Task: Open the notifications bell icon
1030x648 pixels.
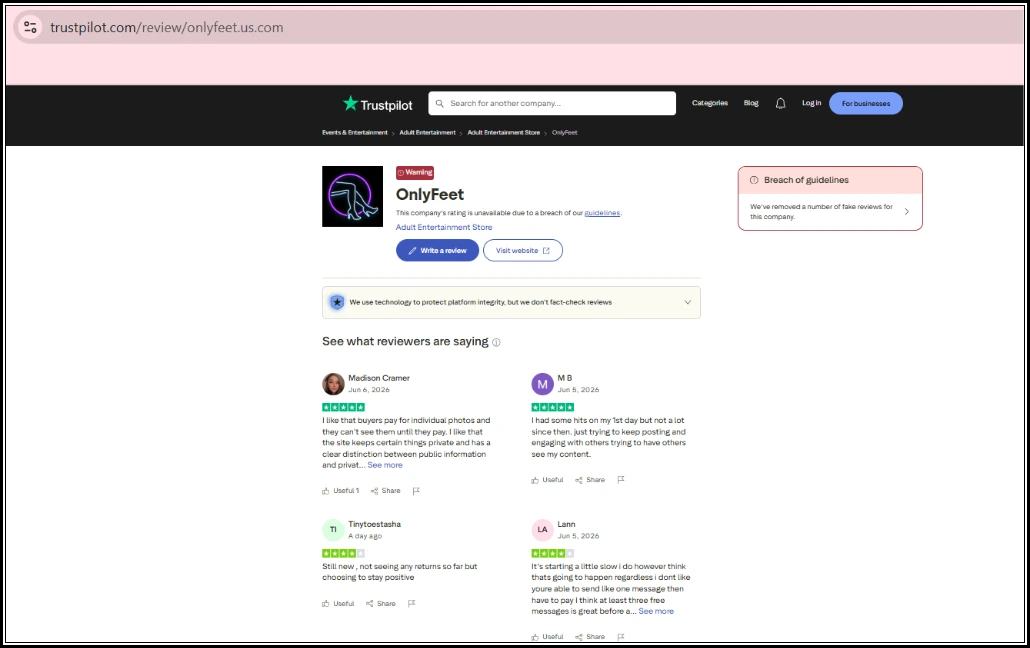Action: (x=780, y=103)
